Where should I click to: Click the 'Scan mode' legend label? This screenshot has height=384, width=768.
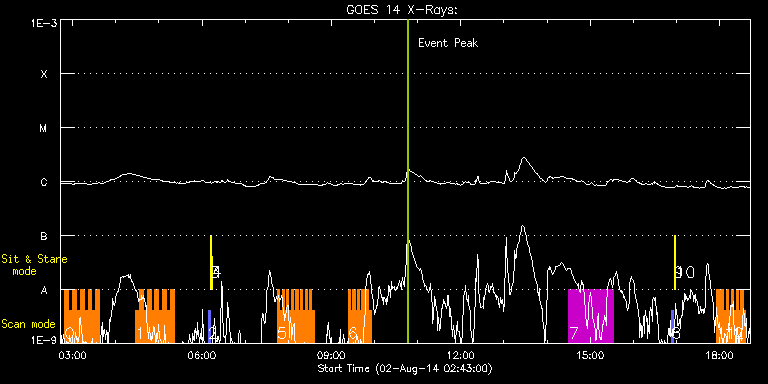coord(28,324)
